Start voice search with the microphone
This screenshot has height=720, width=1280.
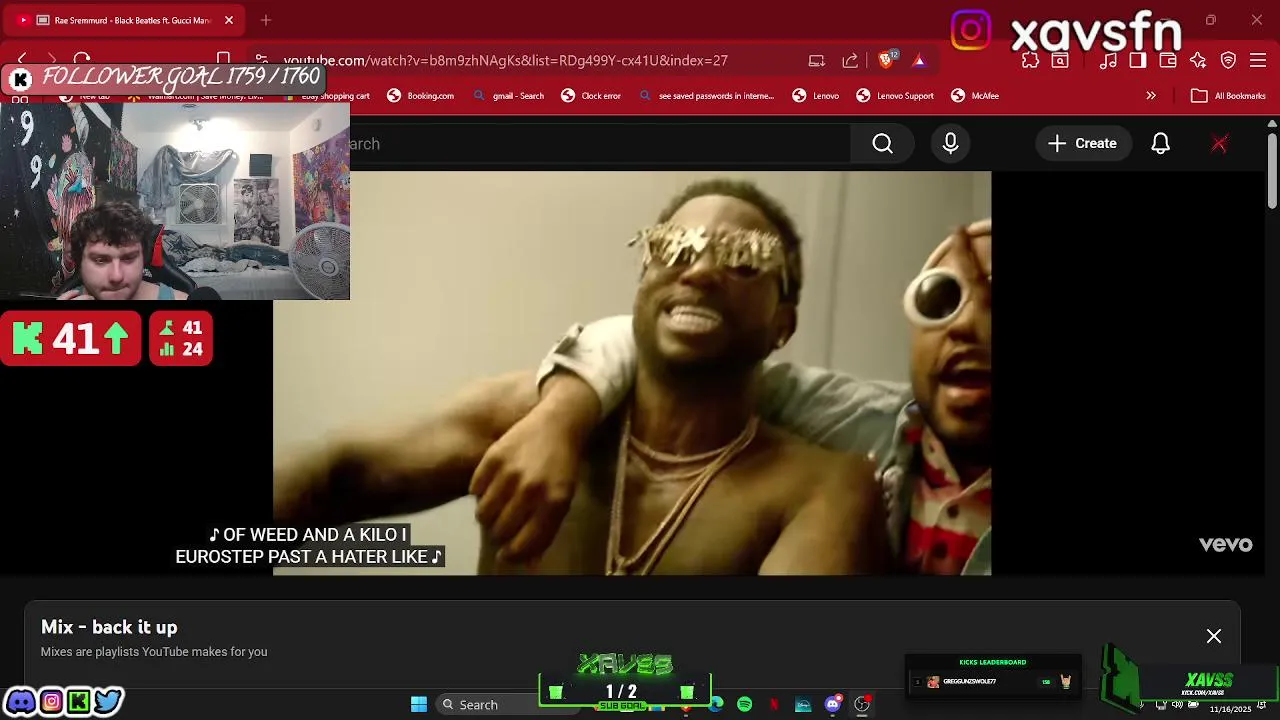(951, 144)
